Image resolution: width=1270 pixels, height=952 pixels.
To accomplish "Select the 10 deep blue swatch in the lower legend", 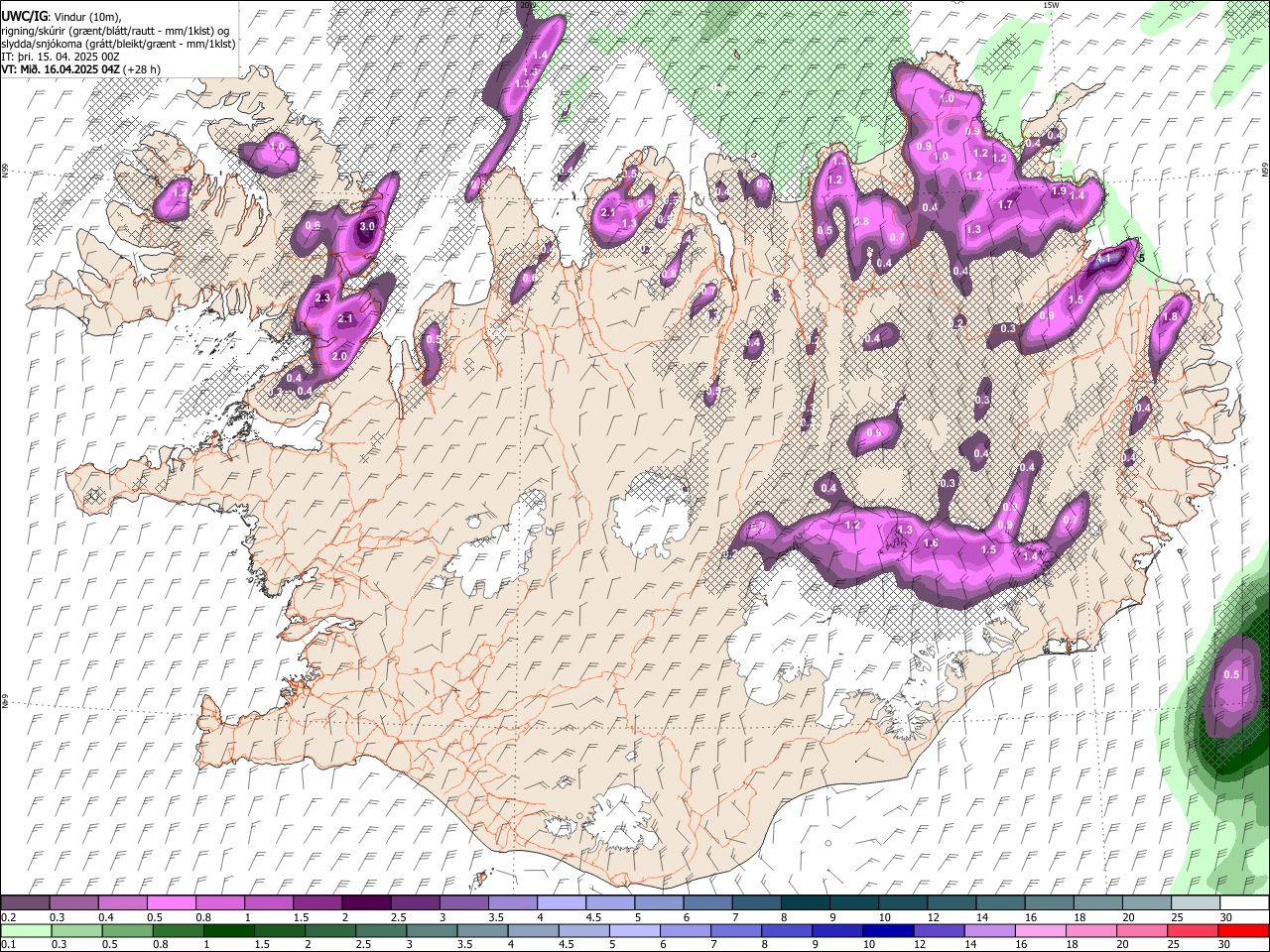I will click(x=890, y=930).
